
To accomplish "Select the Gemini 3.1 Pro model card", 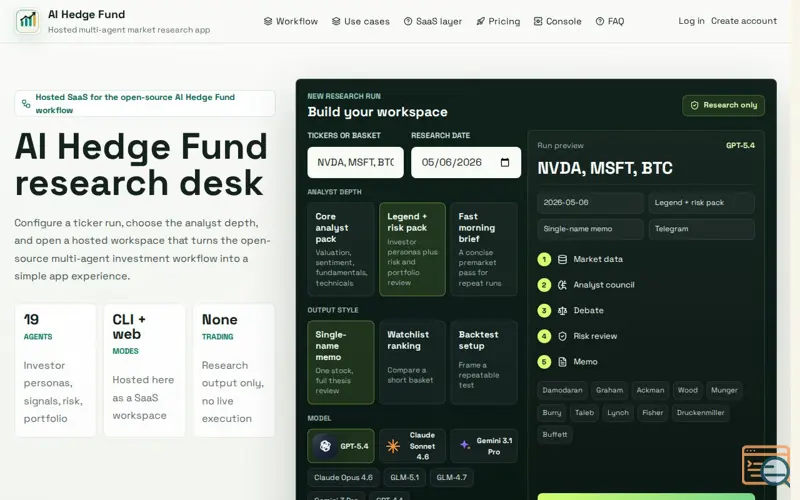I will (x=484, y=446).
